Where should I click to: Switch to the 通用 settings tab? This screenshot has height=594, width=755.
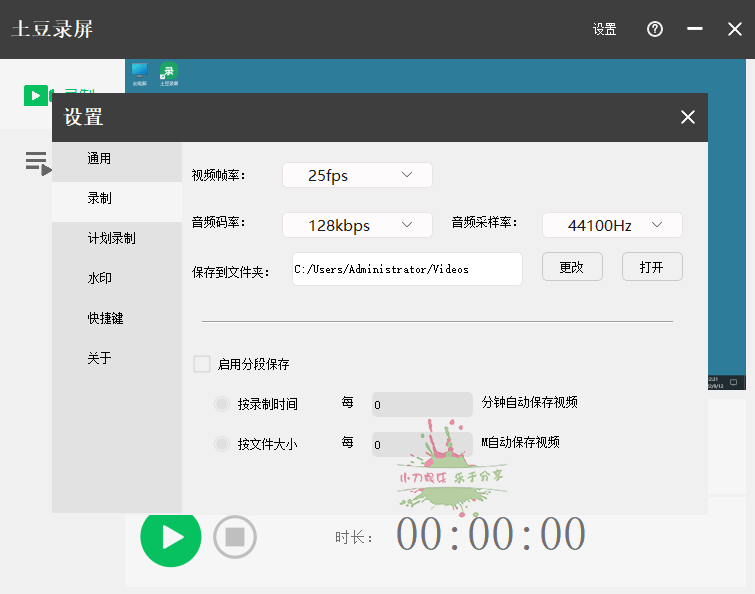(99, 158)
